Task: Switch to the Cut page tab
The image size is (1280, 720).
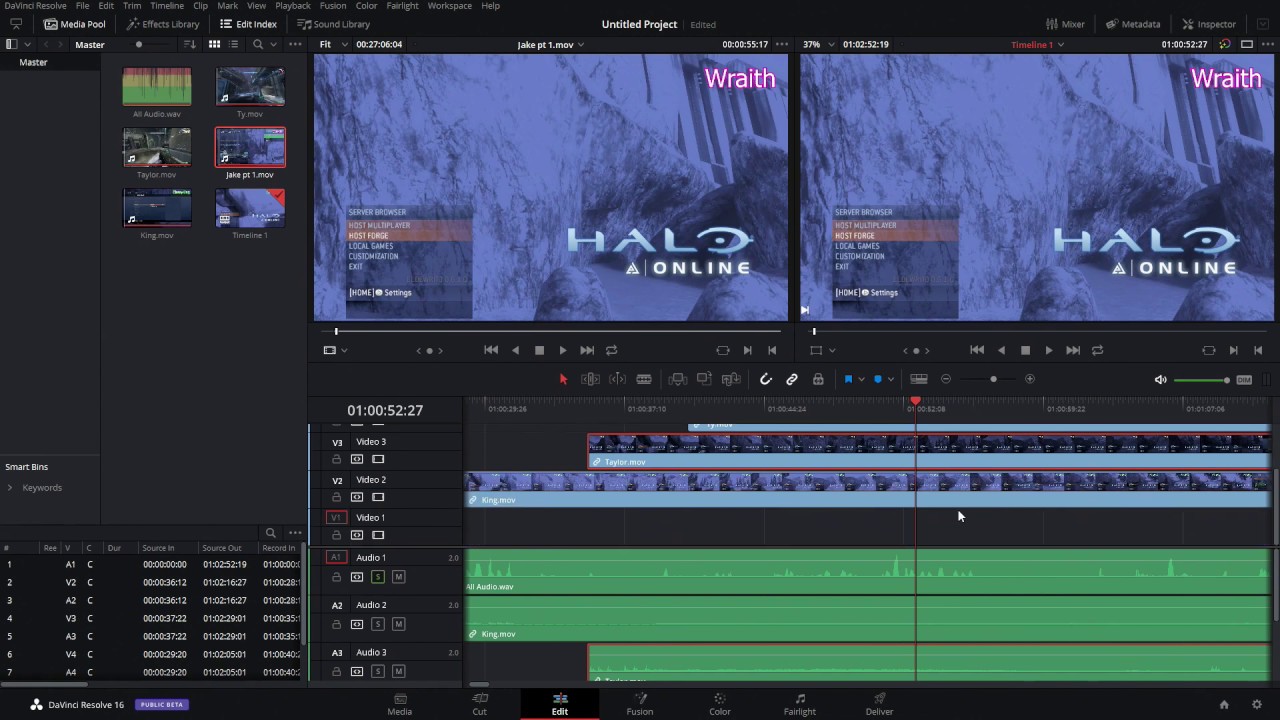Action: pyautogui.click(x=479, y=704)
